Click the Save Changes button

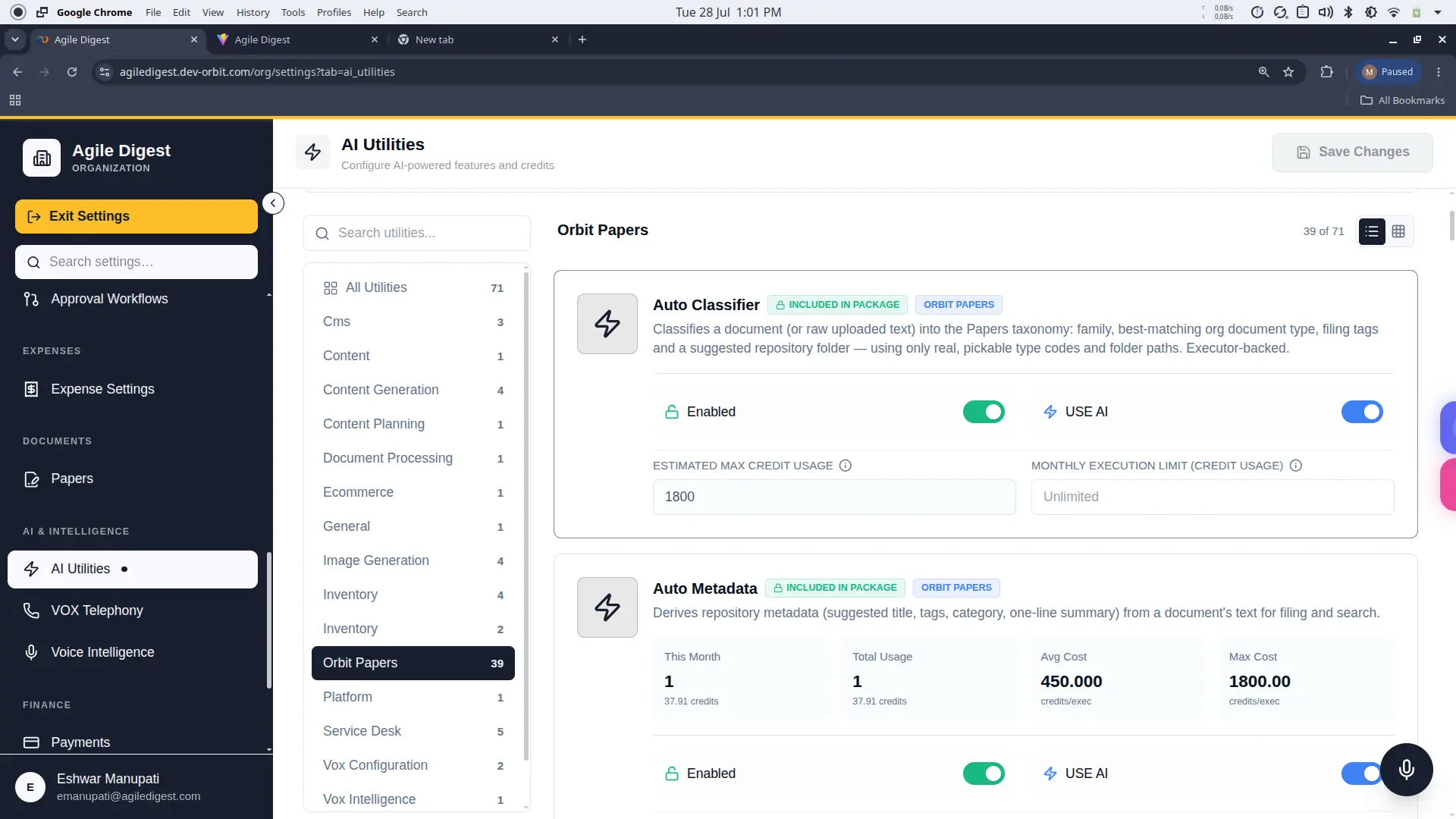click(x=1353, y=152)
